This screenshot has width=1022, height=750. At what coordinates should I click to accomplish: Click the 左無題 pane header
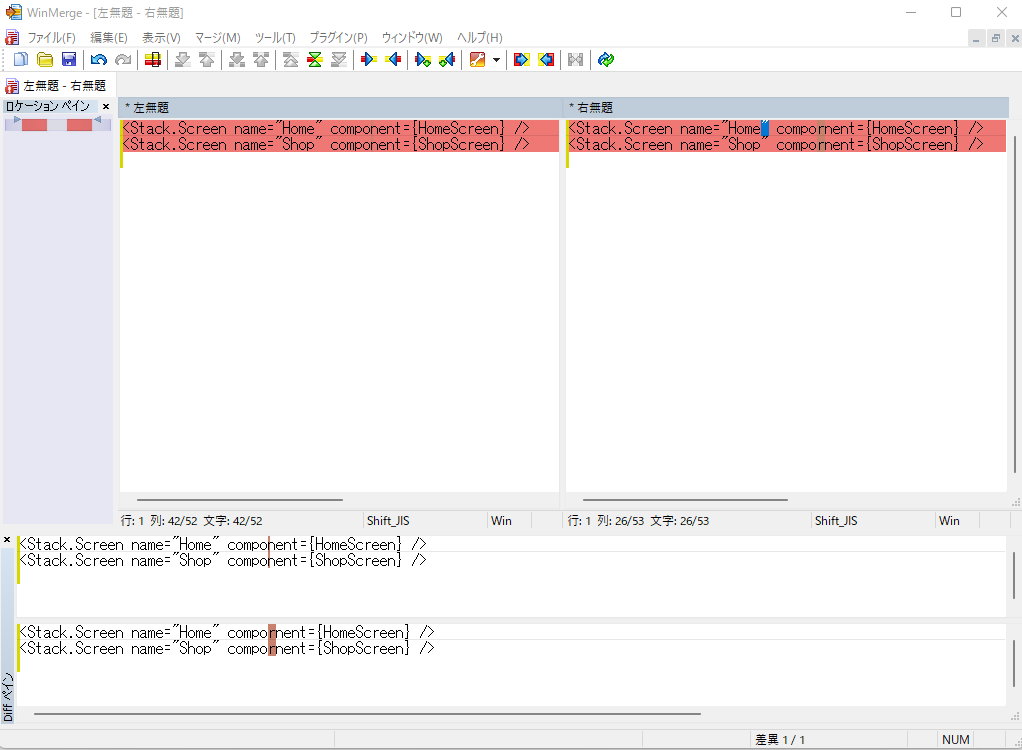click(340, 108)
